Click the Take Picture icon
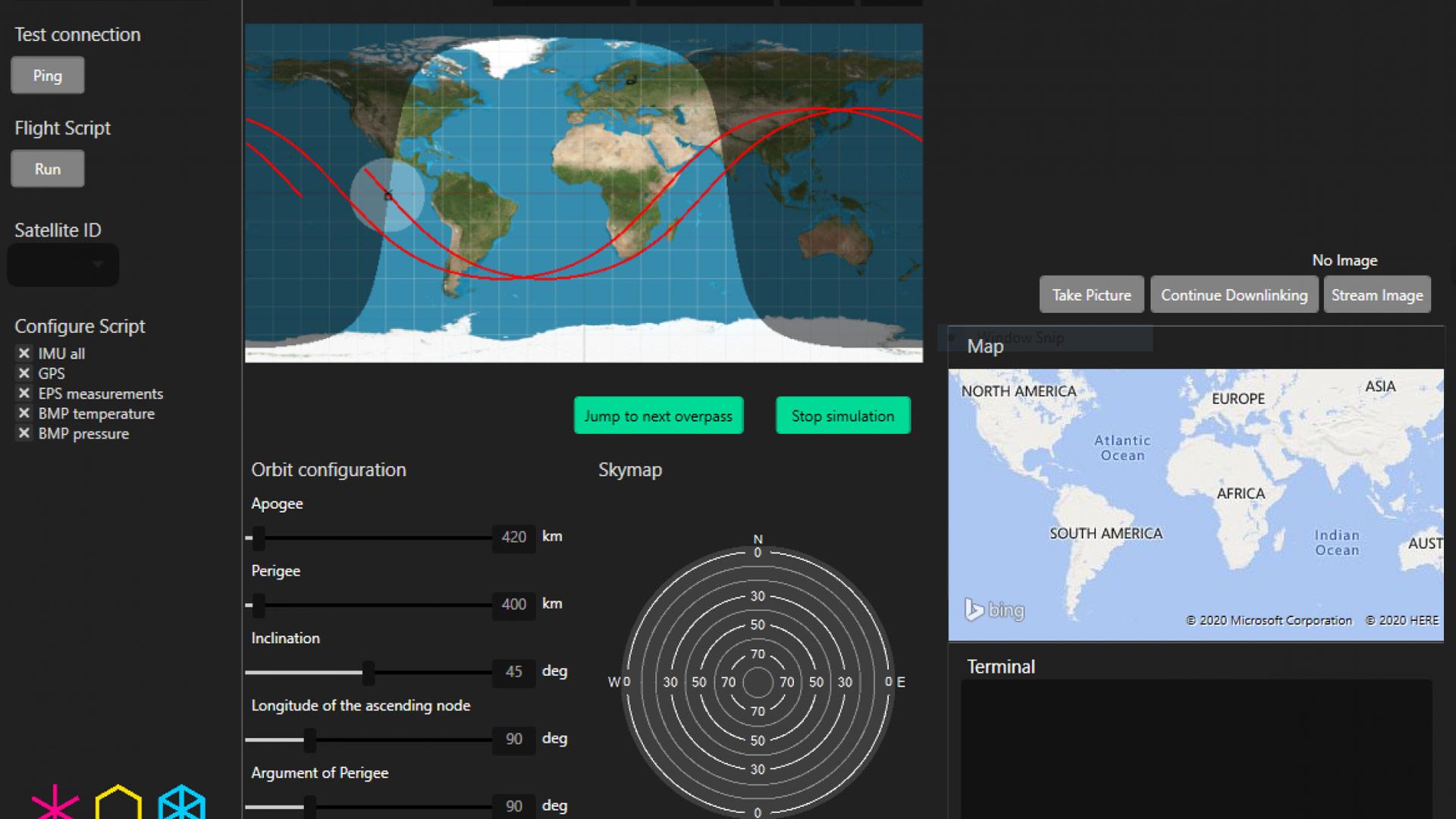Viewport: 1456px width, 819px height. coord(1091,295)
